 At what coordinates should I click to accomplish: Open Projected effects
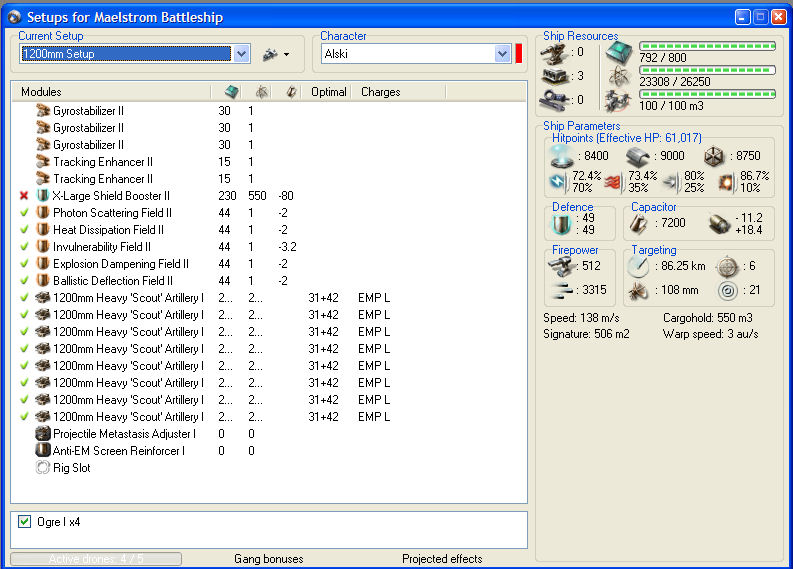442,558
